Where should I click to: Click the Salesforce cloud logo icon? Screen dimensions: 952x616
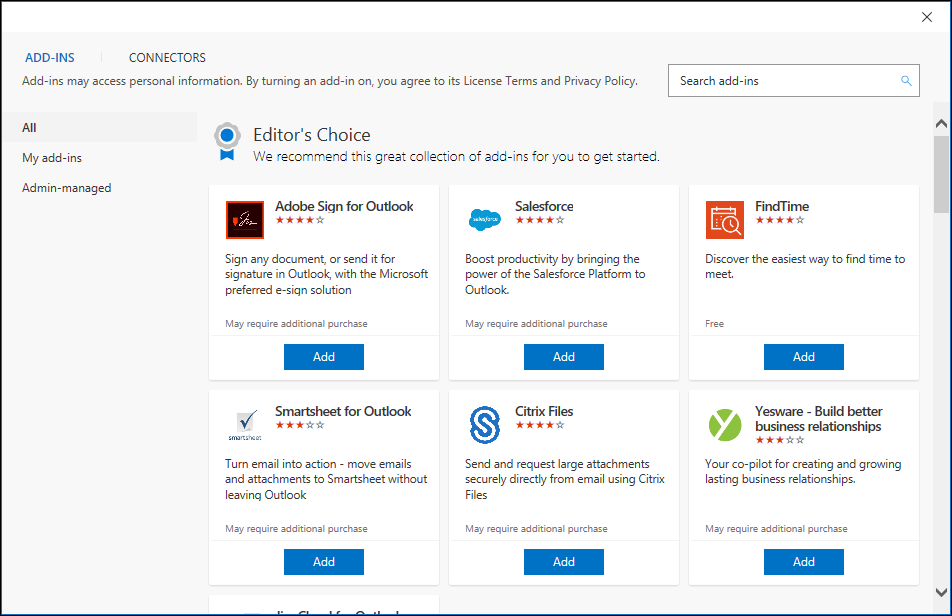pos(485,220)
